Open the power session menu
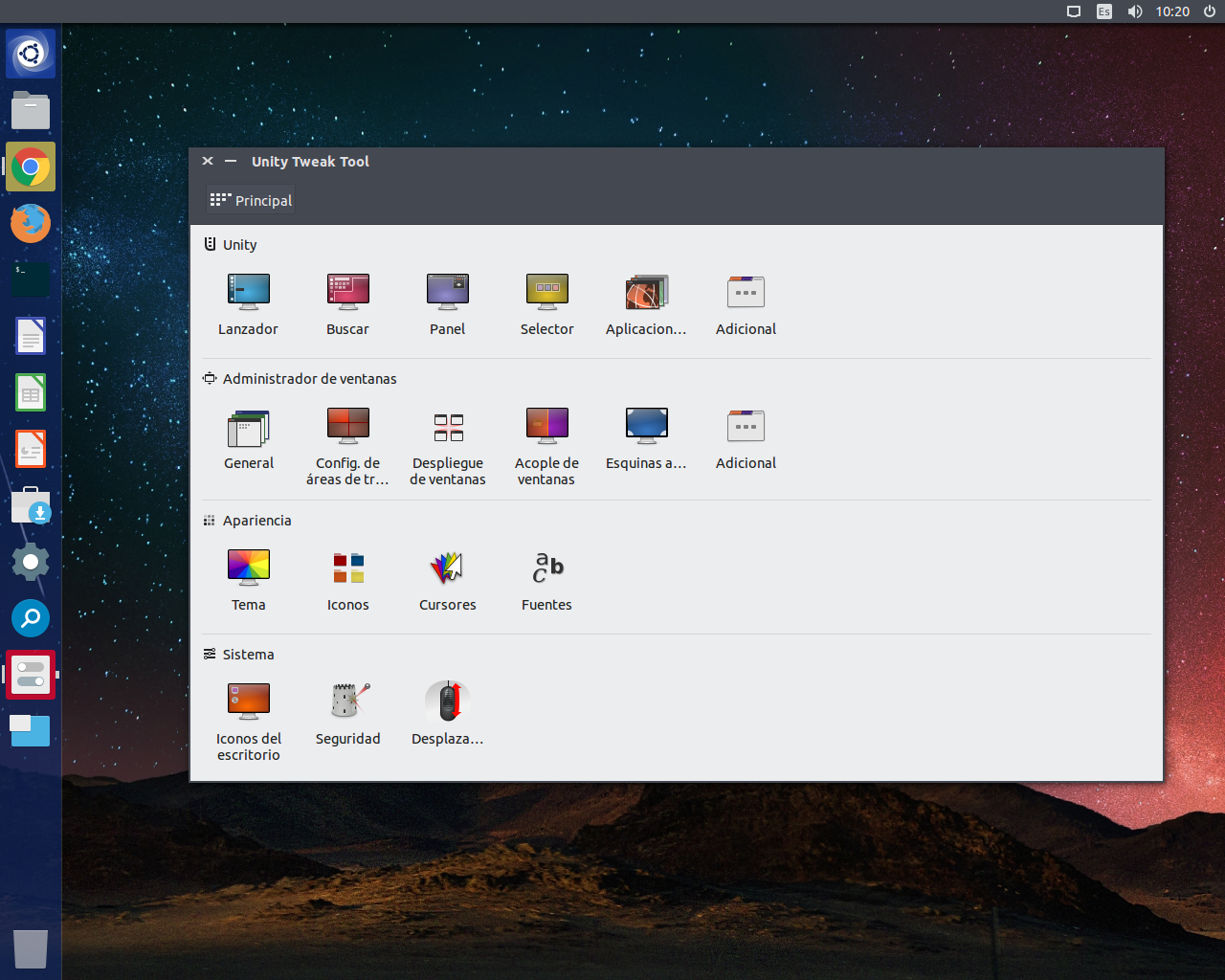 click(x=1210, y=11)
